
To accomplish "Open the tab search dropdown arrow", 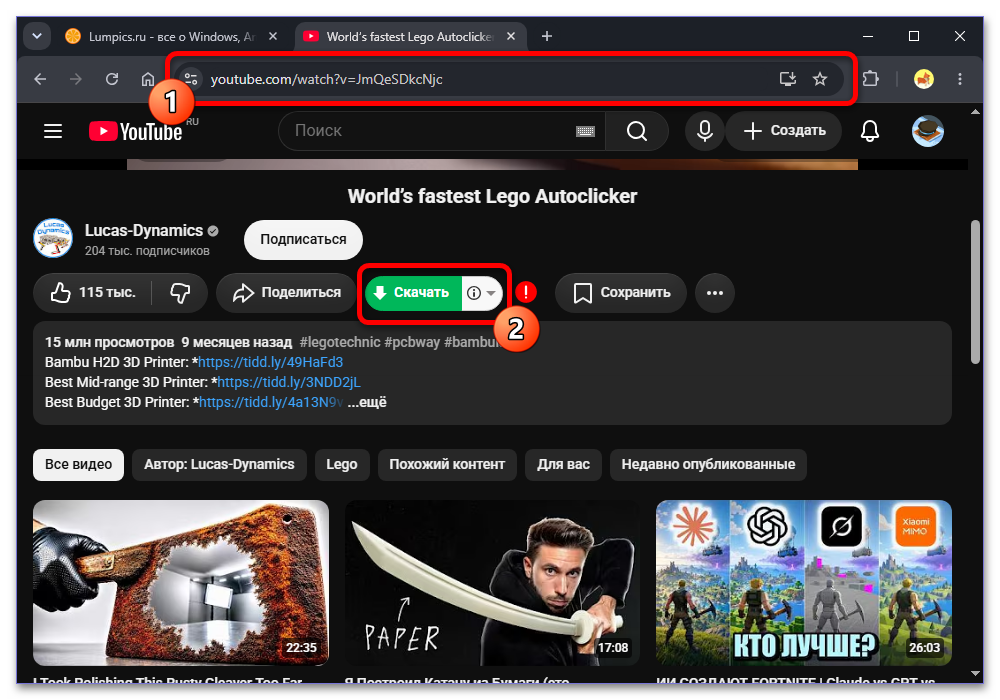I will point(37,36).
